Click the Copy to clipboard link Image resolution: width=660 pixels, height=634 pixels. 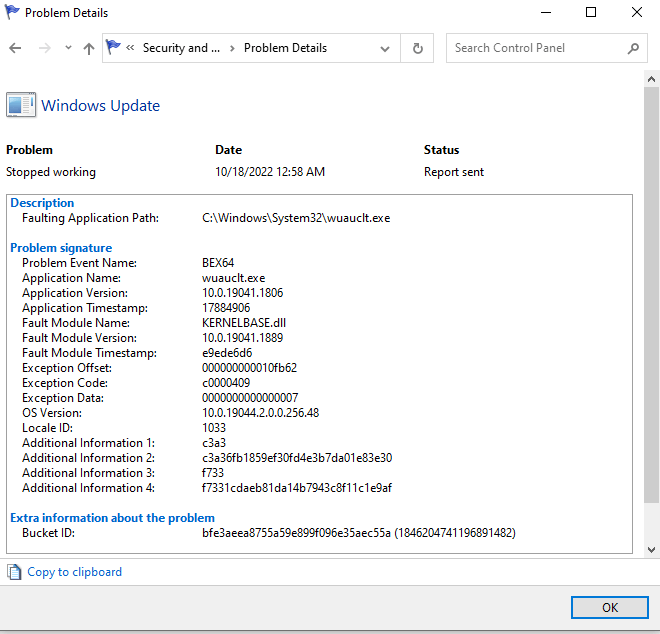[75, 572]
